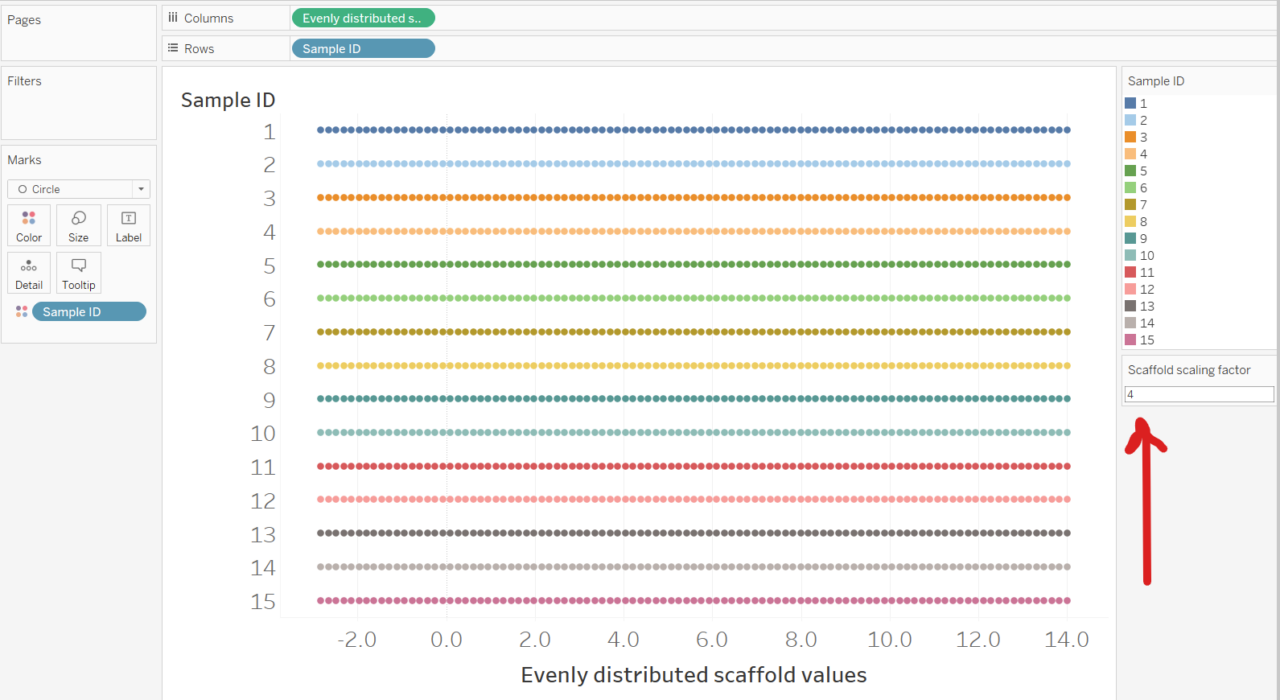Open the Color mark card
The height and width of the screenshot is (700, 1280).
29,226
